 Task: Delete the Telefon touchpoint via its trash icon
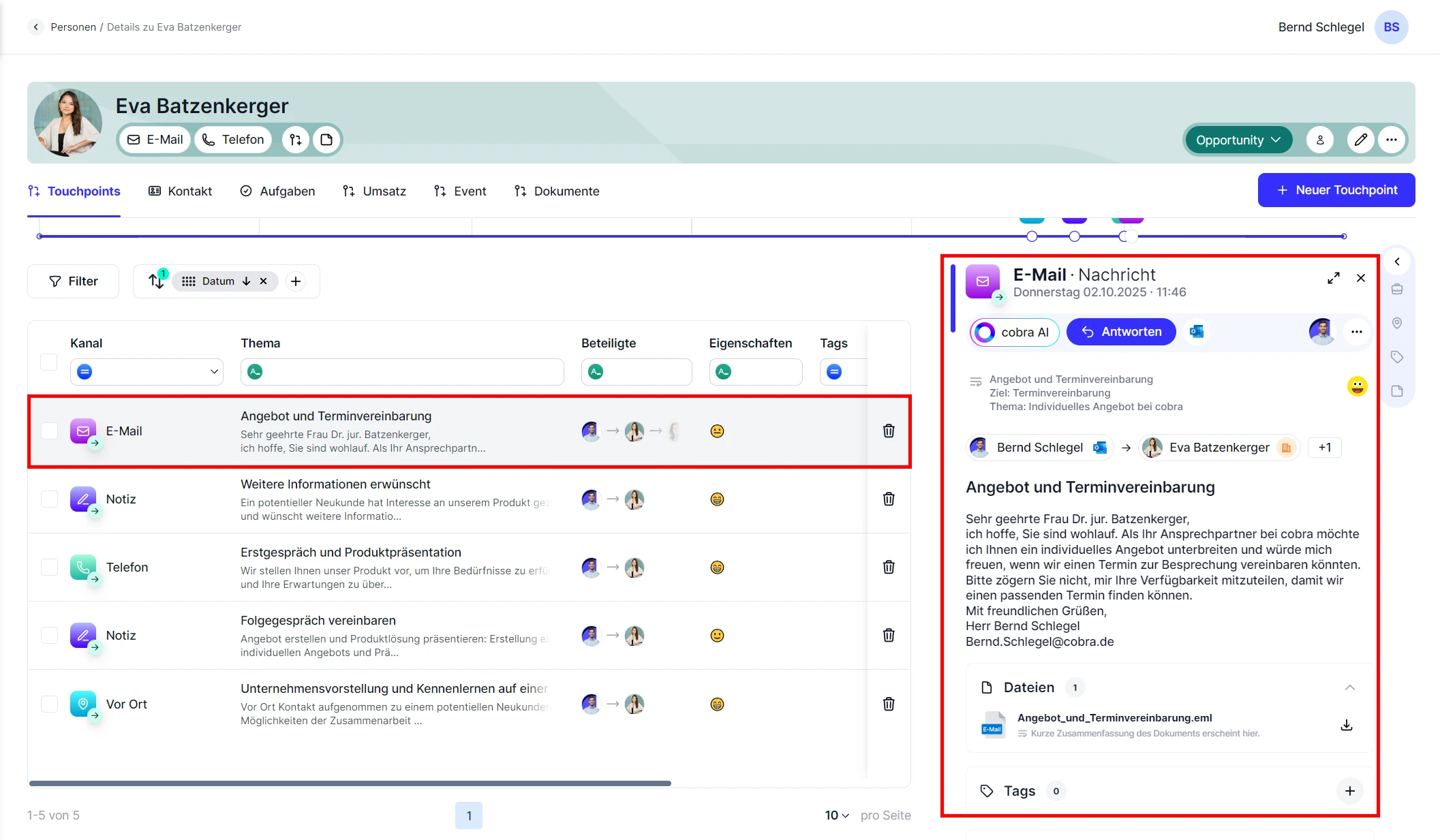(x=889, y=567)
